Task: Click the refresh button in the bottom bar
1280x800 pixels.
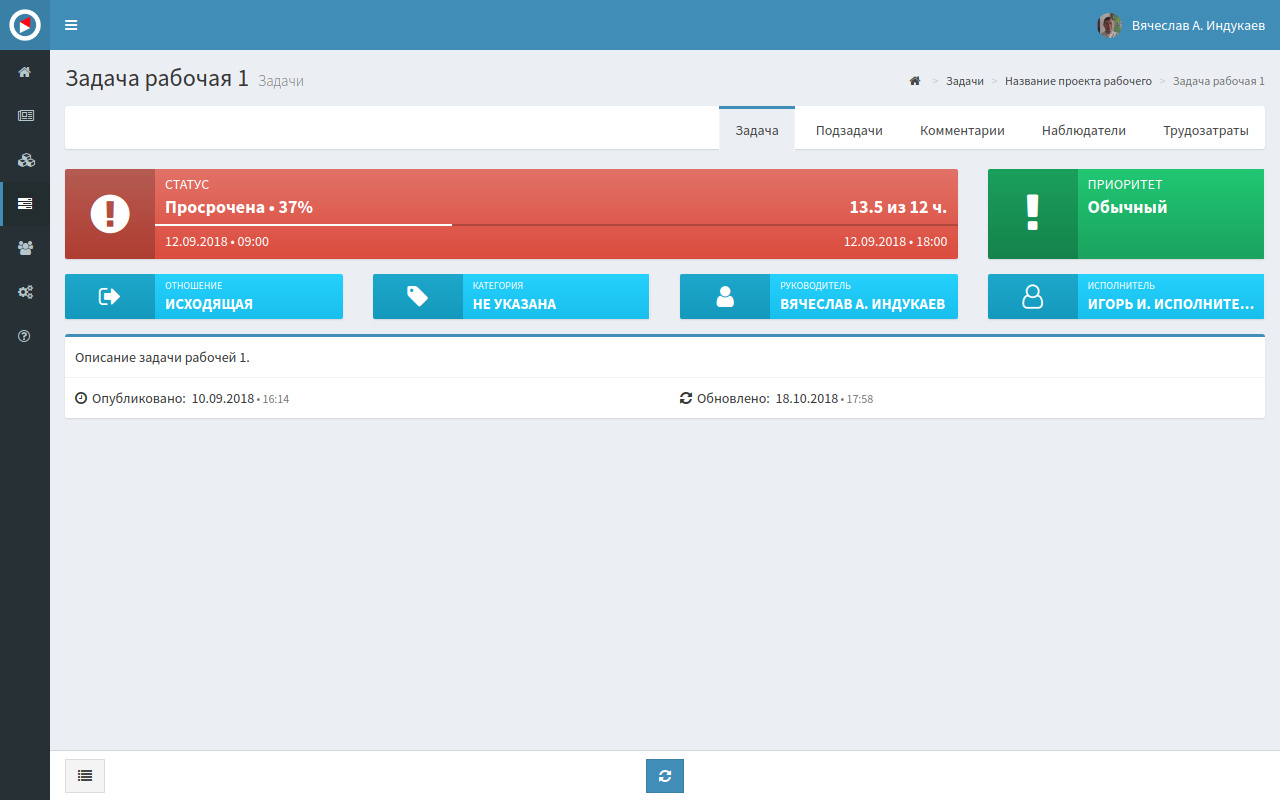Action: pos(665,776)
